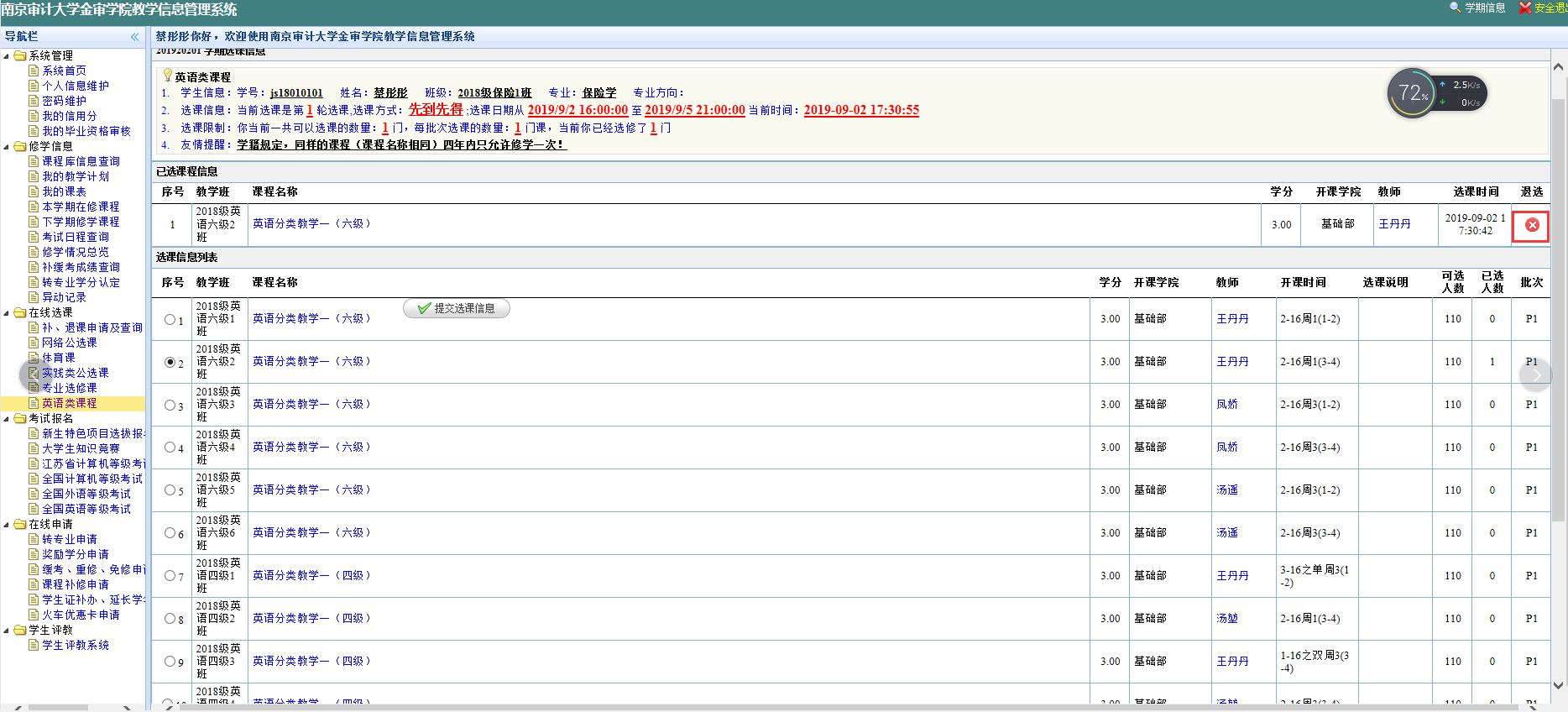
Task: Select radio button for course row 7
Action: tap(170, 576)
